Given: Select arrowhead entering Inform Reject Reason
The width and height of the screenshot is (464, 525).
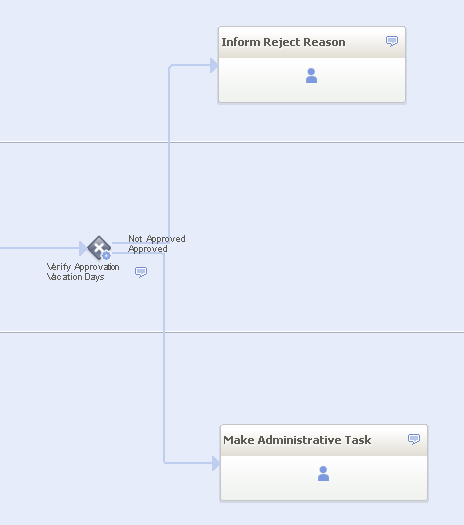Looking at the screenshot, I should (x=214, y=65).
